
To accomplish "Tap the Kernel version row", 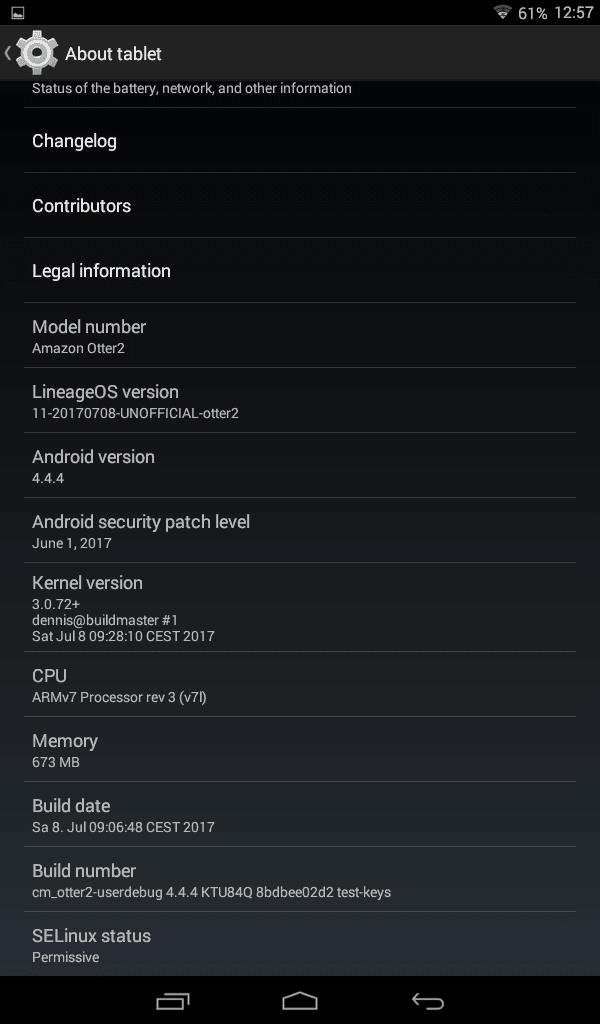I will pos(300,607).
